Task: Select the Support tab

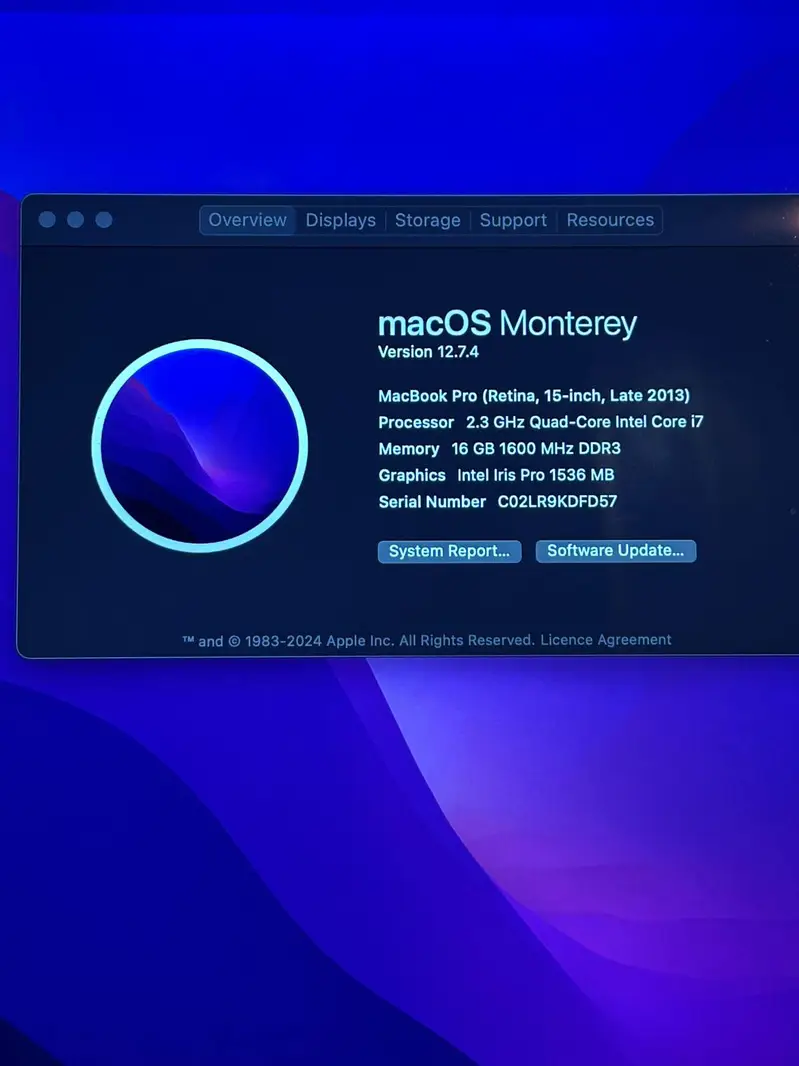Action: click(513, 220)
